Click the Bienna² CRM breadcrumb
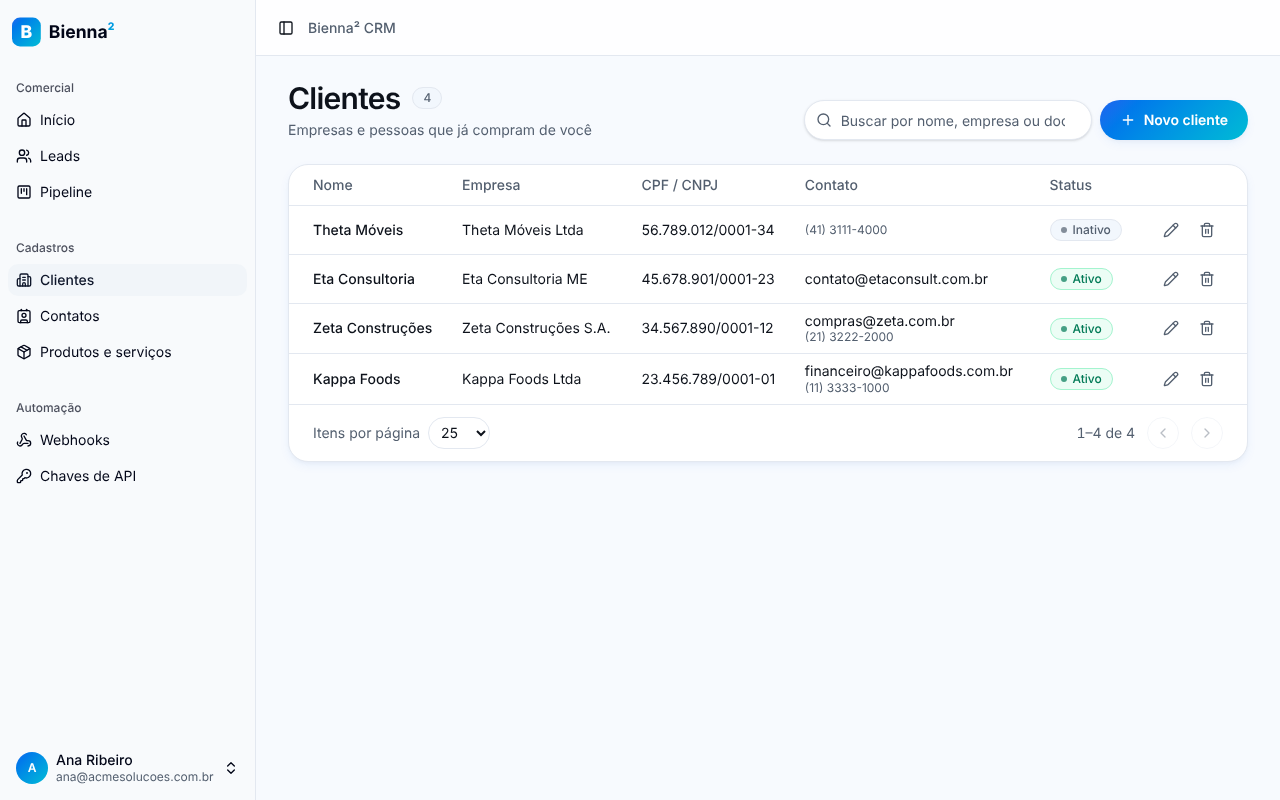The image size is (1280, 800). tap(352, 28)
